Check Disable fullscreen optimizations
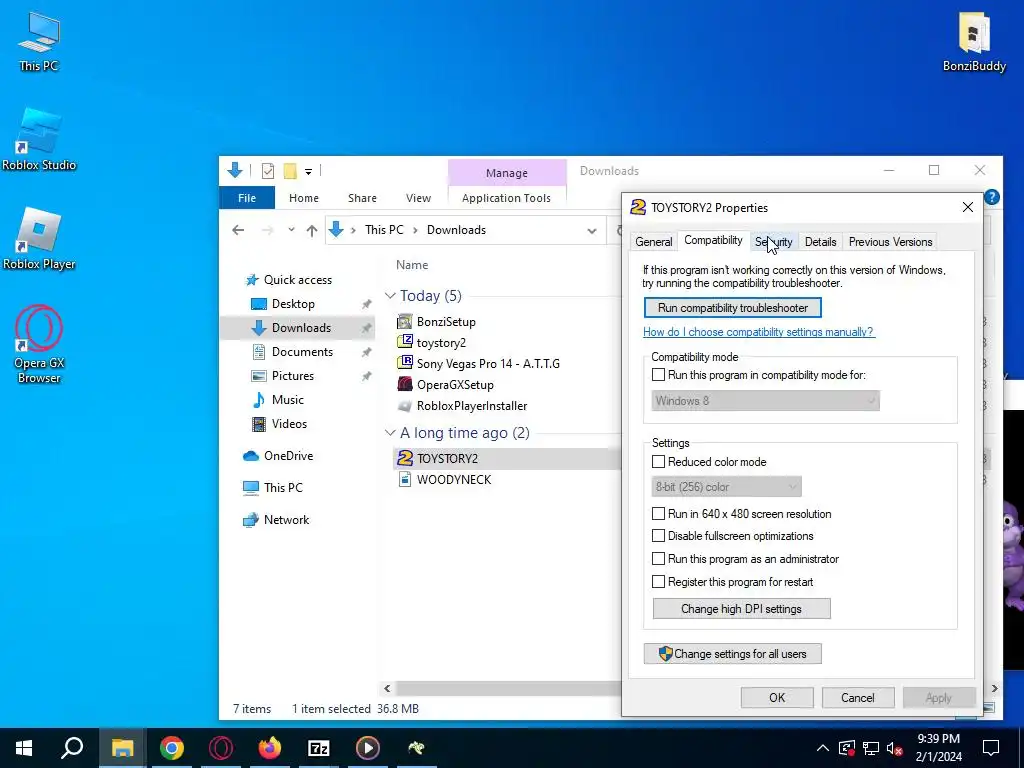The width and height of the screenshot is (1024, 768). click(658, 536)
